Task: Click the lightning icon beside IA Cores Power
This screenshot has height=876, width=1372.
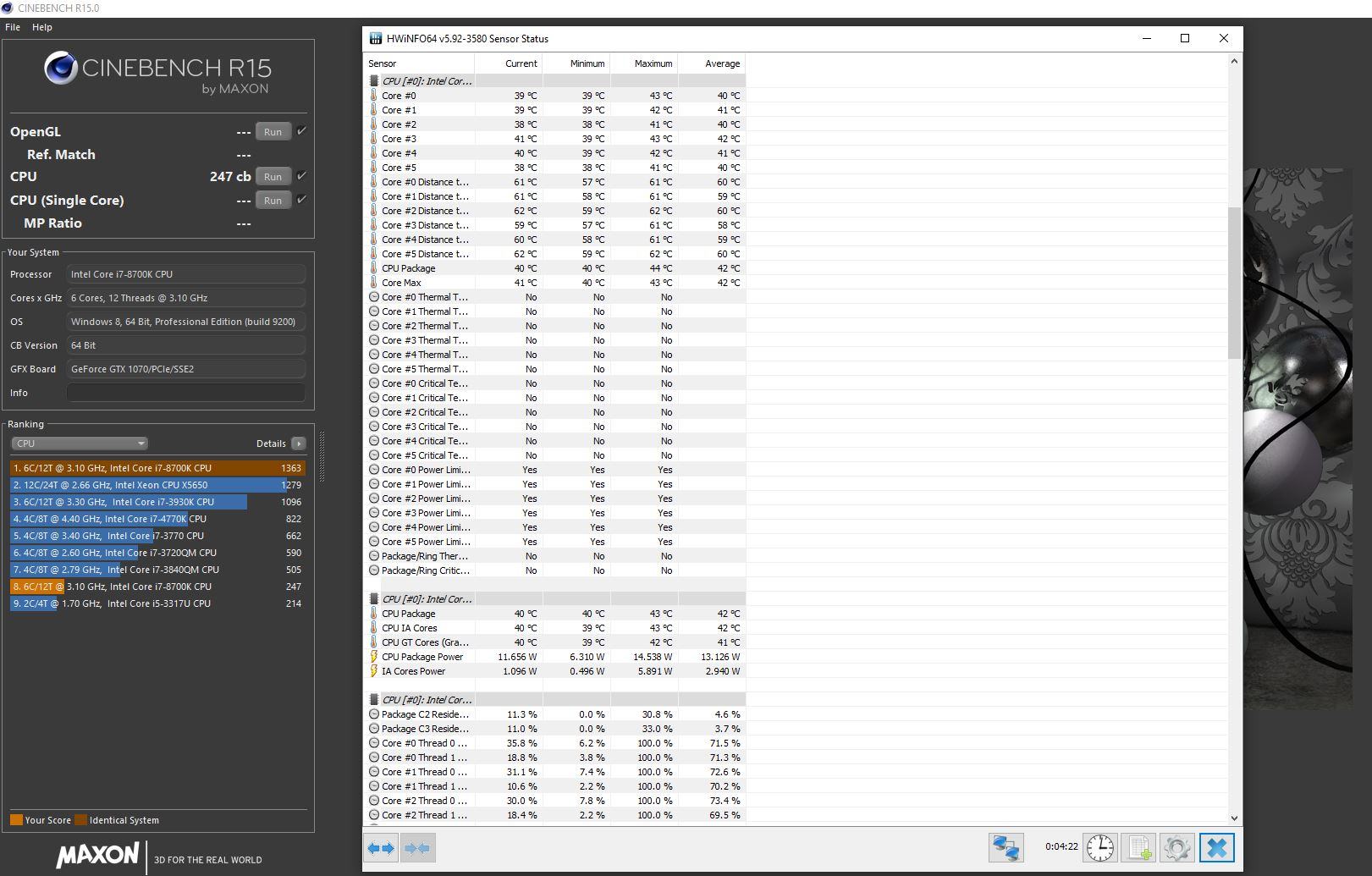Action: (374, 671)
